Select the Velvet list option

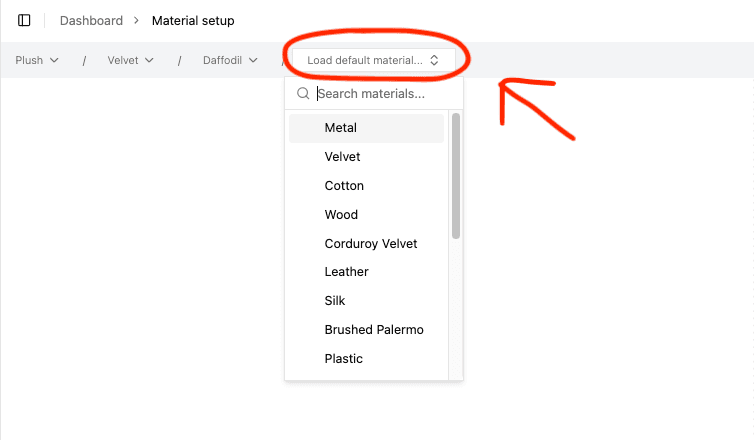tap(366, 157)
